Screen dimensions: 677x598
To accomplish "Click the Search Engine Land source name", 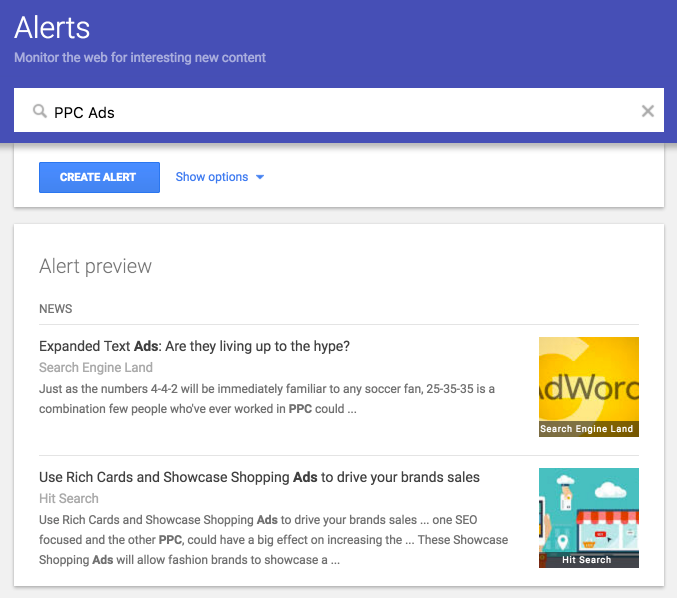I will [96, 367].
